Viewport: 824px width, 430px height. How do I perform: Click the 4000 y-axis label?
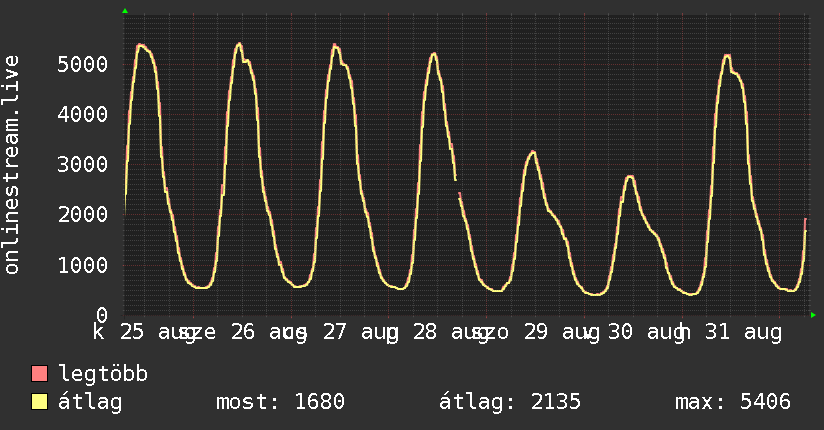coord(83,114)
